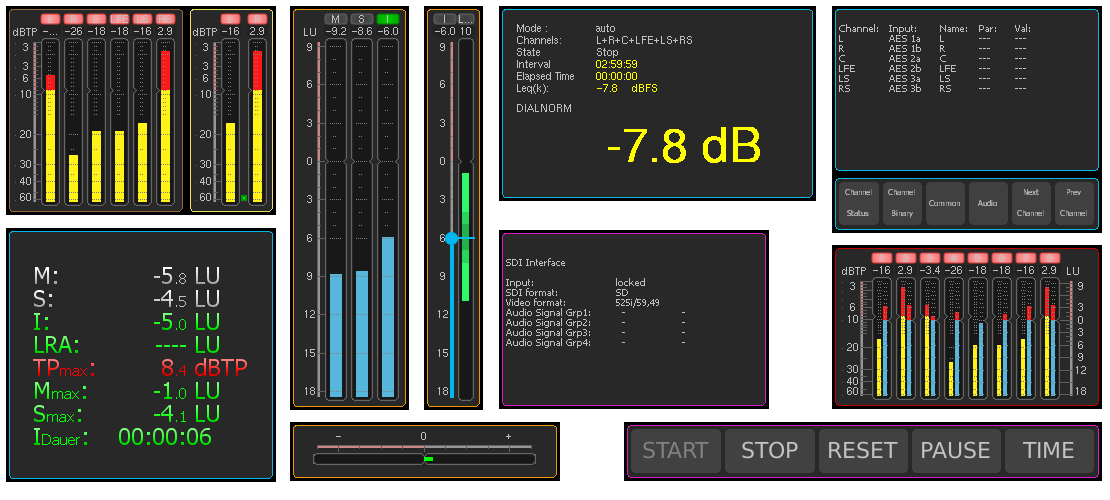
Task: Click the AES 2b input entry
Action: pos(904,69)
